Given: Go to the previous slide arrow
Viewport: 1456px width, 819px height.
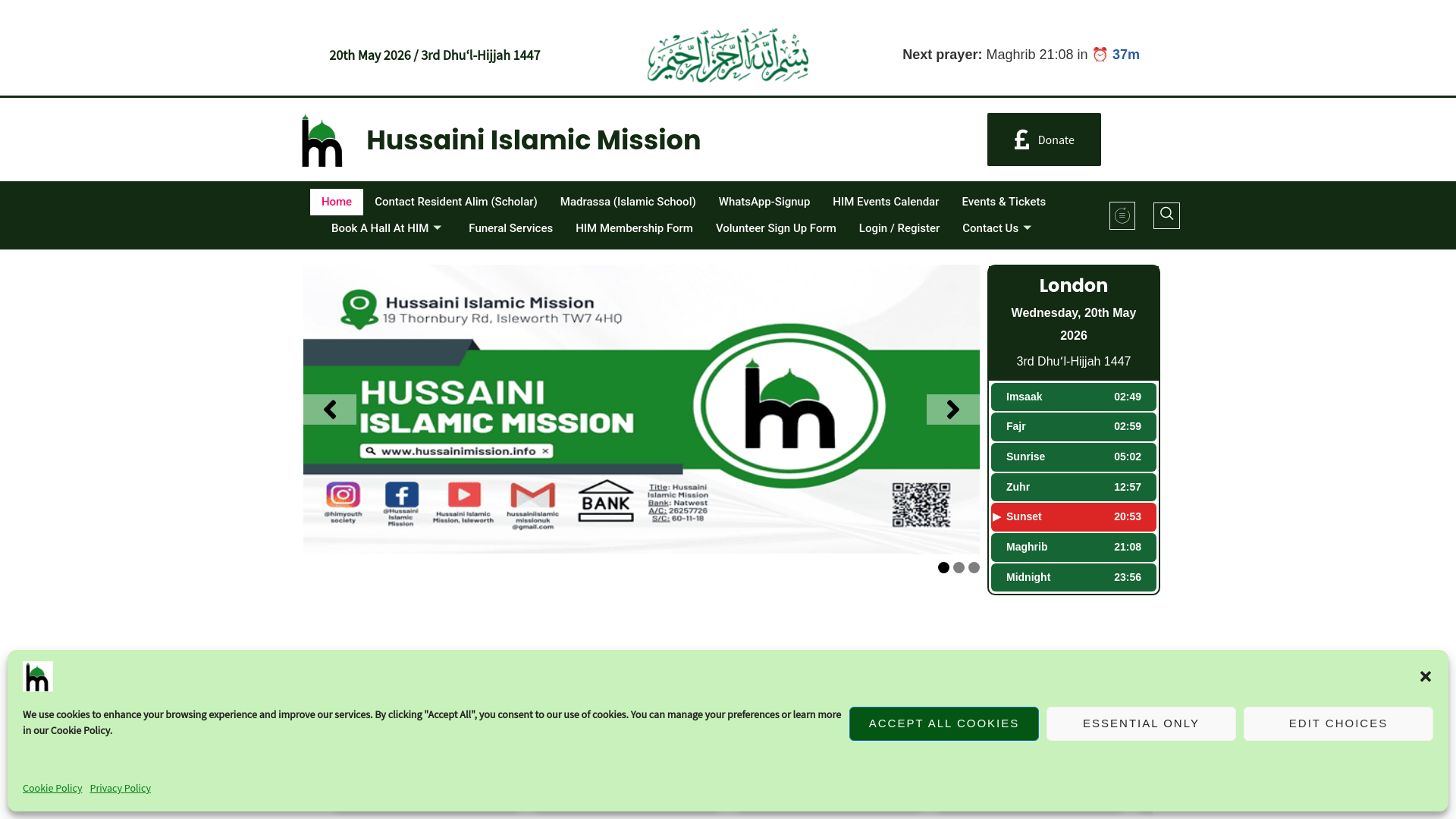Looking at the screenshot, I should (330, 409).
